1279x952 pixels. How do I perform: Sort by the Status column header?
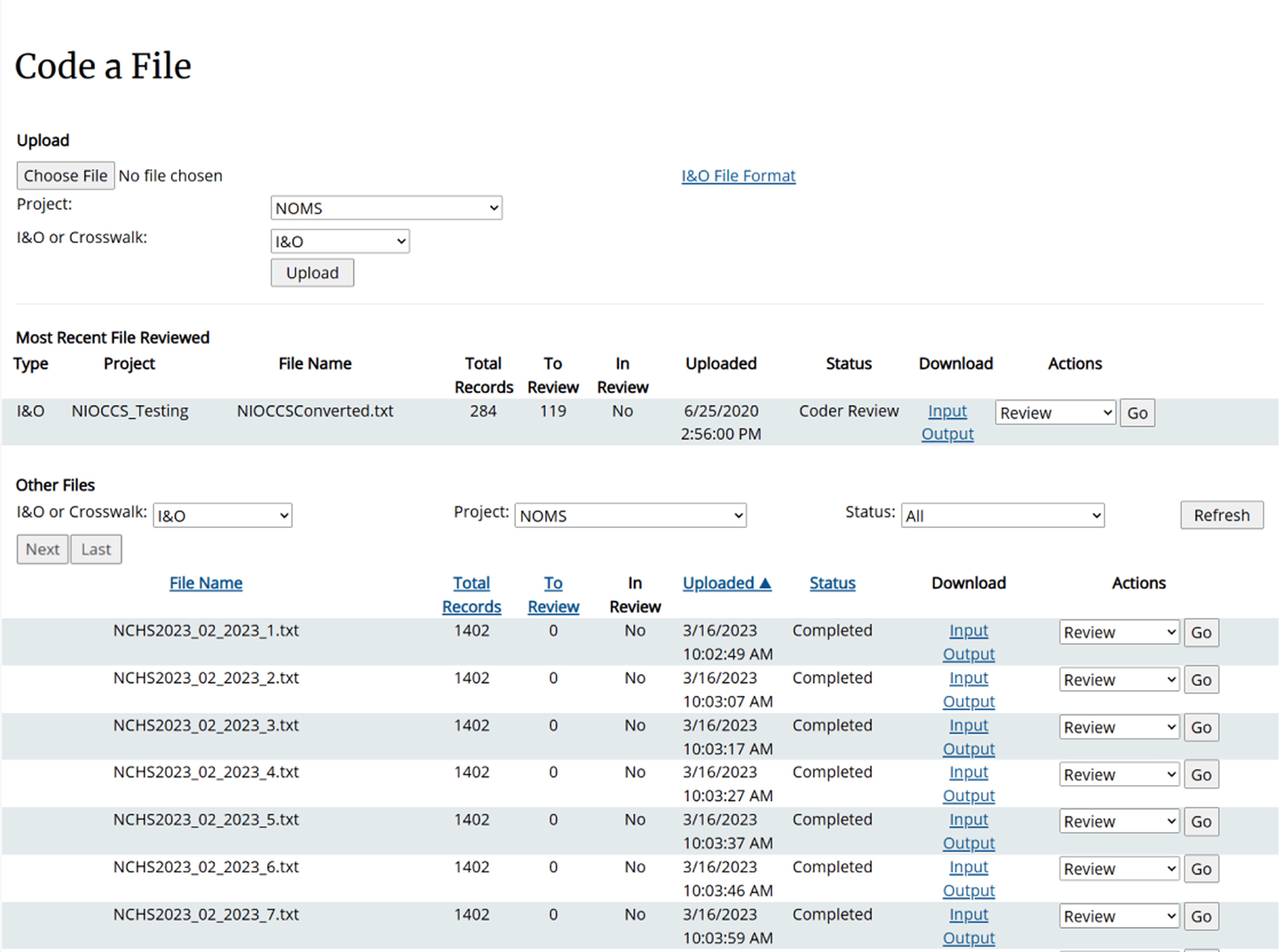point(832,583)
